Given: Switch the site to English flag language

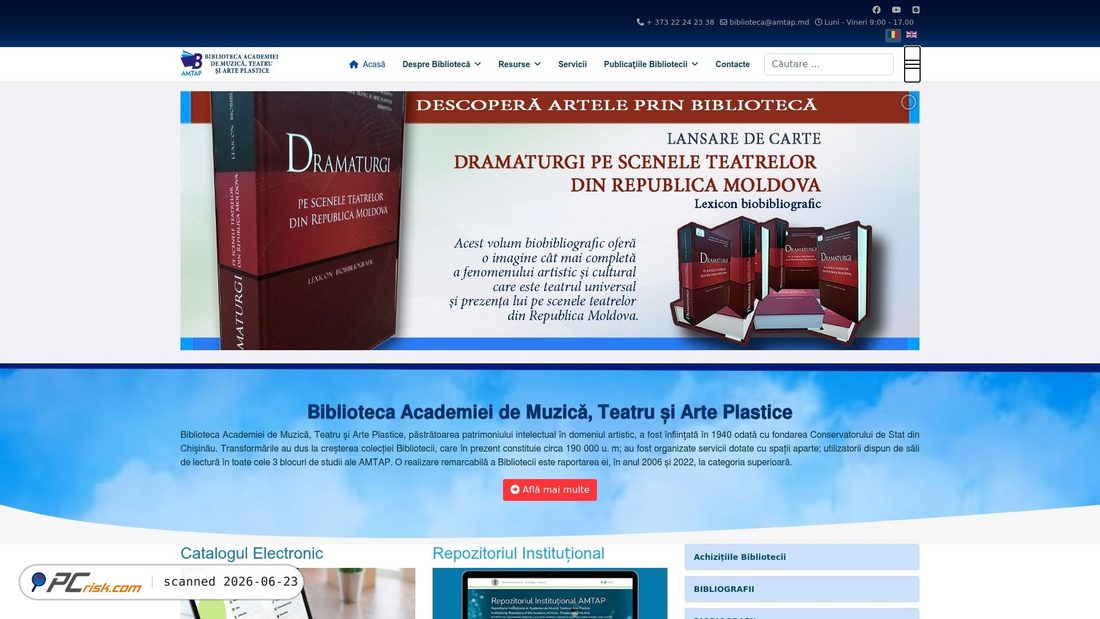Looking at the screenshot, I should click(x=911, y=34).
